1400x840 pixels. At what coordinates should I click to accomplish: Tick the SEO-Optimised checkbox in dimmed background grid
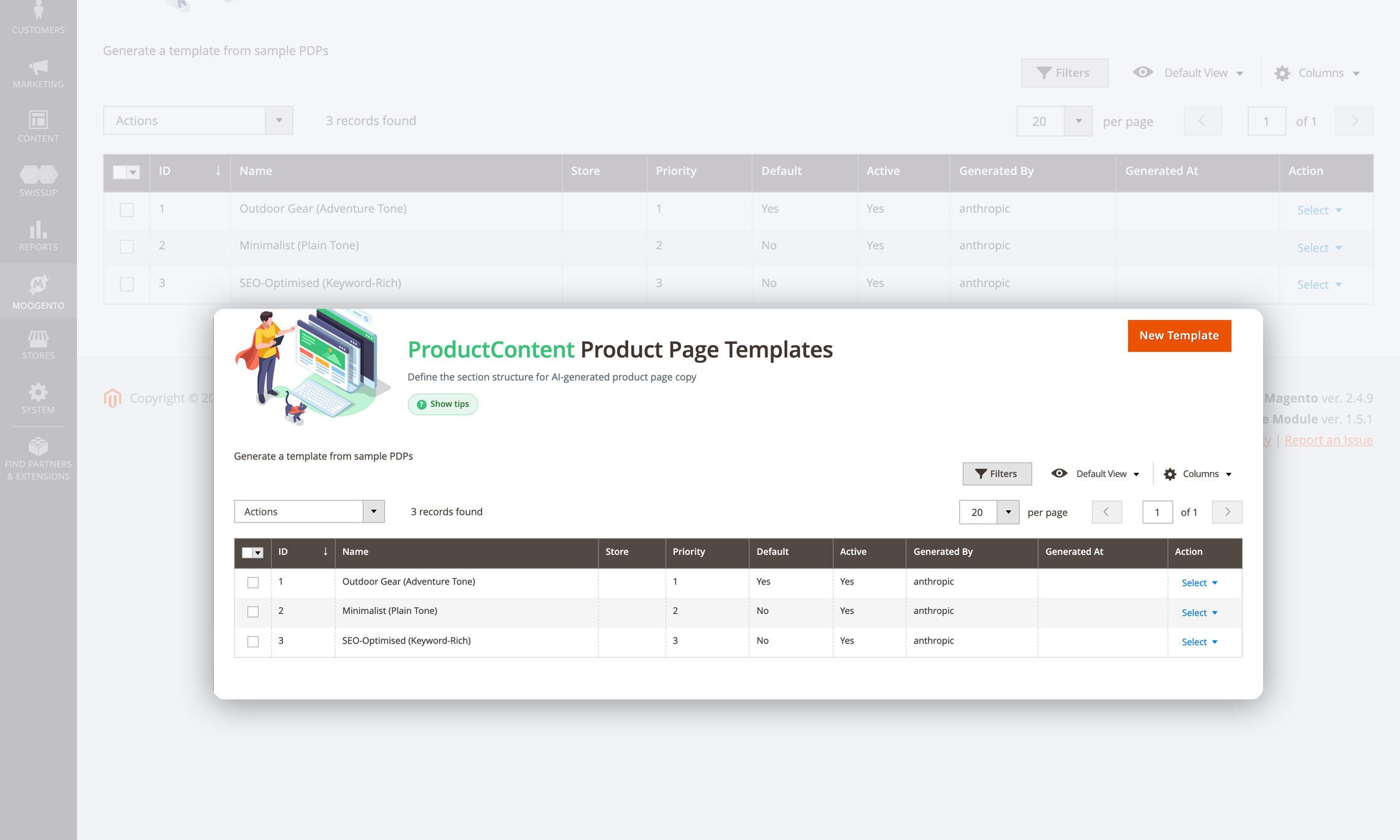click(127, 284)
